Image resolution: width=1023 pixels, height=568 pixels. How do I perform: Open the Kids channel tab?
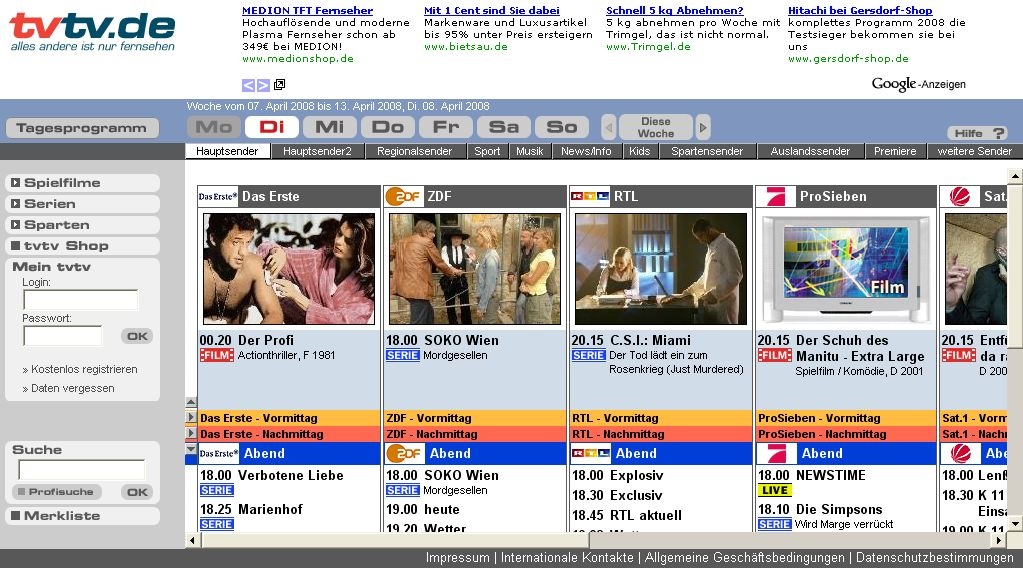coord(639,151)
